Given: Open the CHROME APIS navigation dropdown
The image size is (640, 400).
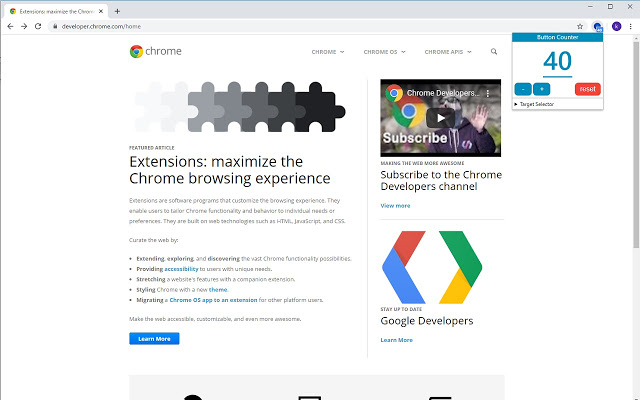Looking at the screenshot, I should pyautogui.click(x=448, y=52).
